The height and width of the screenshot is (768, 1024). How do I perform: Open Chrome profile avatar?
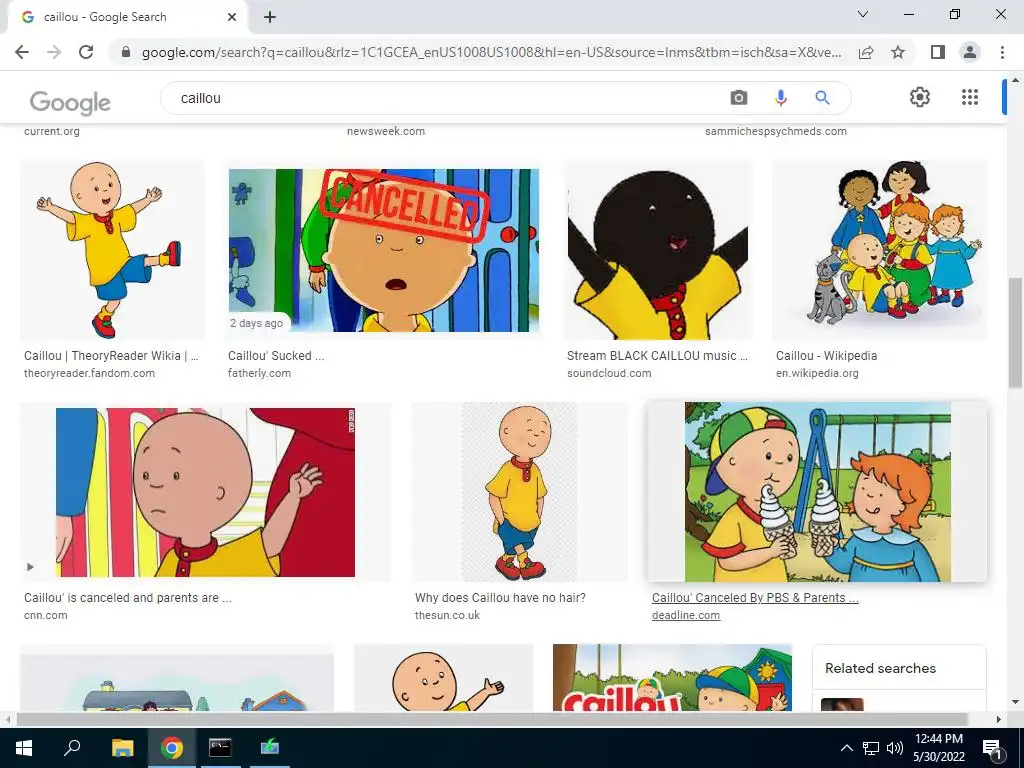[970, 52]
